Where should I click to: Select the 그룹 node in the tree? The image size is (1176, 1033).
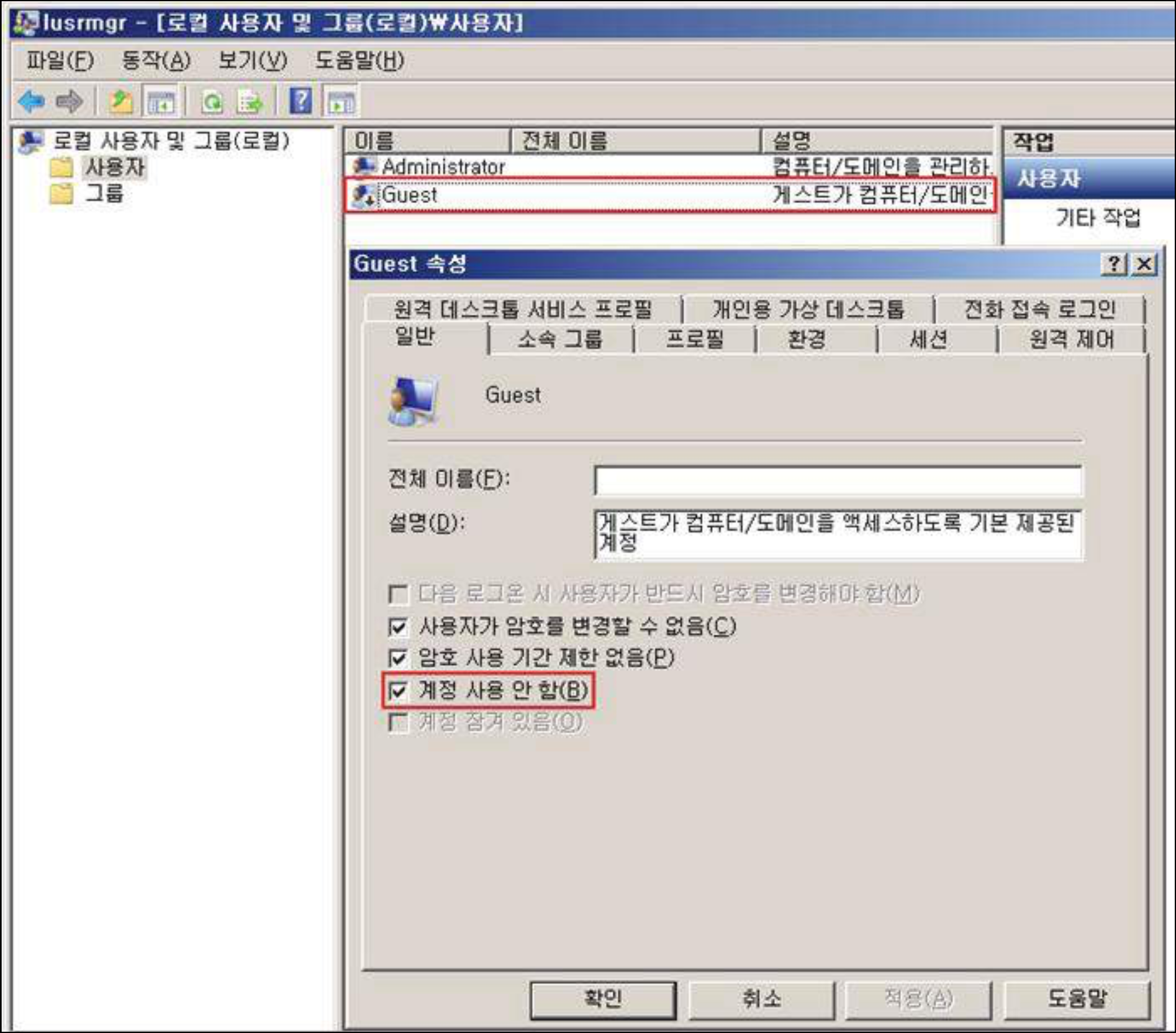click(x=104, y=194)
